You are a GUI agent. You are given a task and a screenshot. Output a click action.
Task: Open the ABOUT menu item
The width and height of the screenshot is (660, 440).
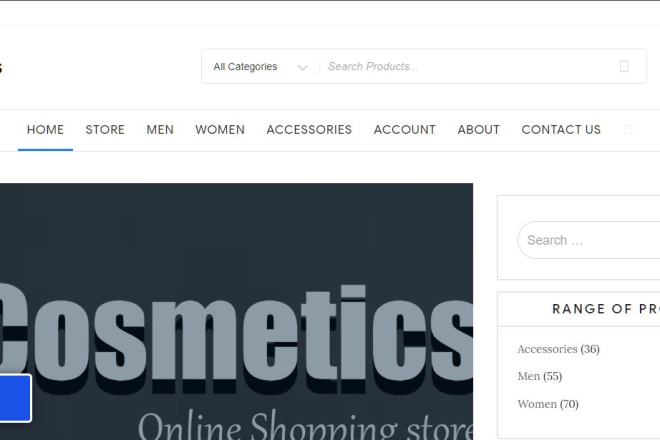point(479,130)
